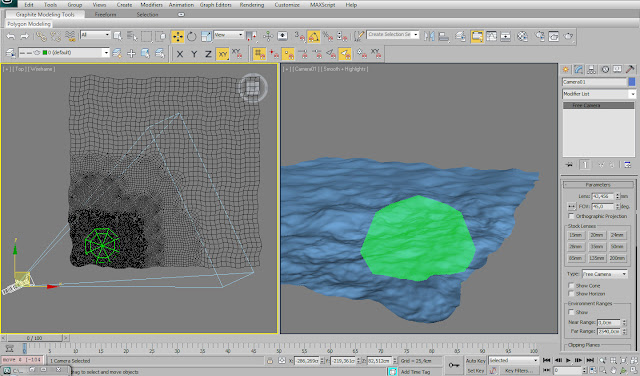Enable the Show Cone checkbox
The width and height of the screenshot is (640, 376).
pyautogui.click(x=571, y=285)
